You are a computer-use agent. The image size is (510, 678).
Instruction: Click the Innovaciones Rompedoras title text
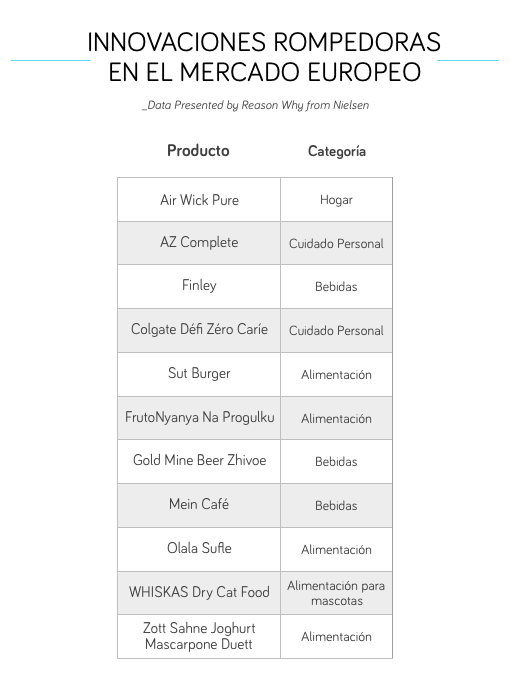point(264,57)
